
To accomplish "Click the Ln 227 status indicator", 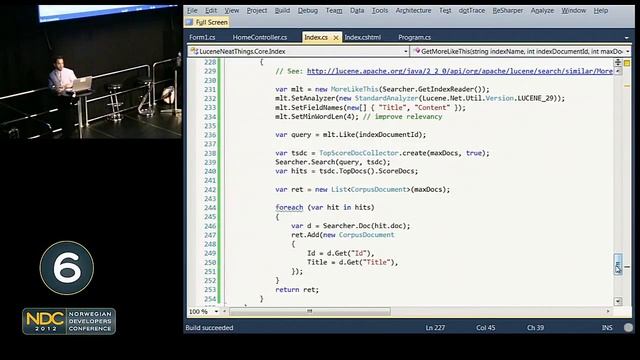I will coord(435,328).
